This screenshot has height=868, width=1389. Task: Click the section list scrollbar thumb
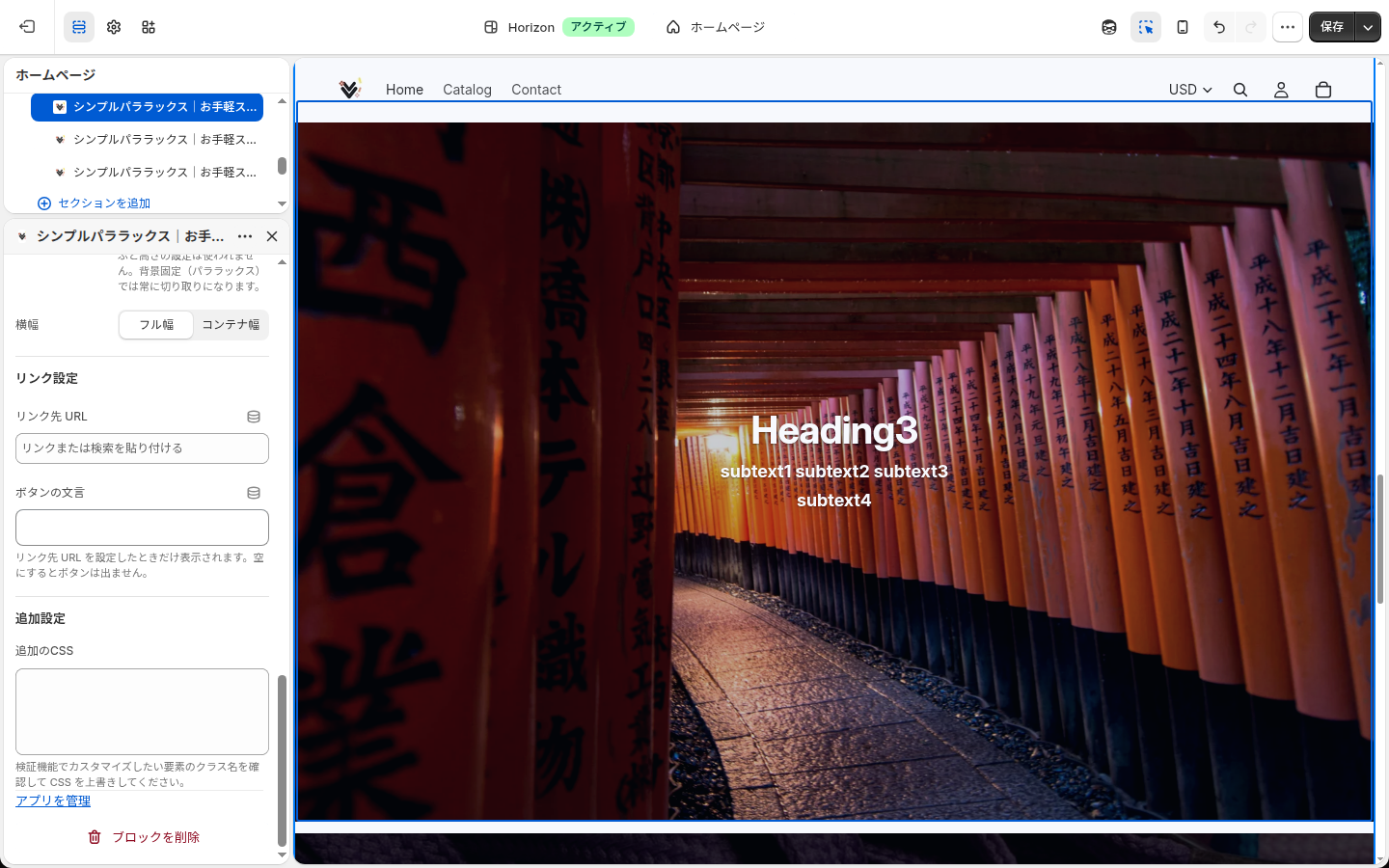pyautogui.click(x=282, y=166)
